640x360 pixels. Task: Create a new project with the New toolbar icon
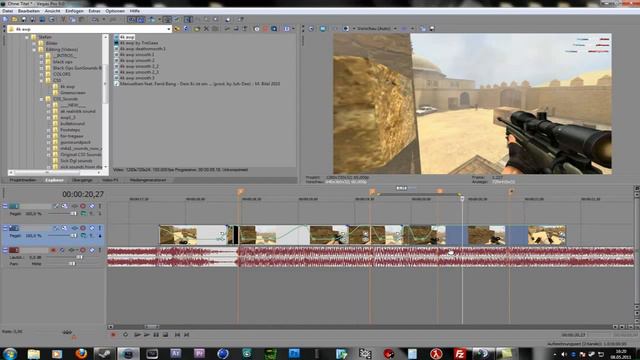(5, 19)
